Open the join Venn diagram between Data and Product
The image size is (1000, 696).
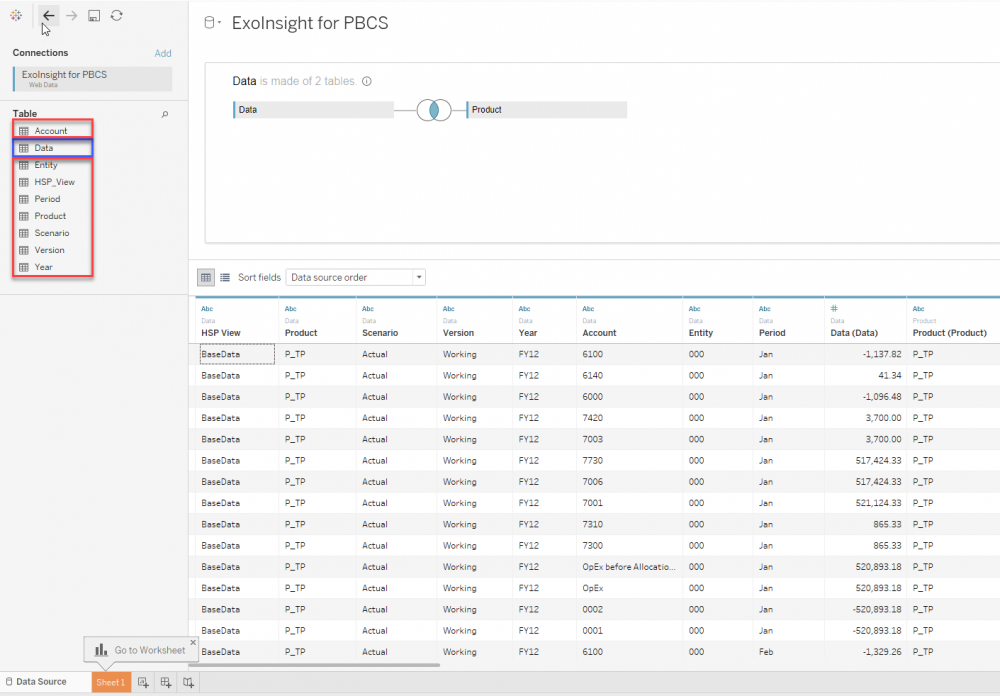434,109
